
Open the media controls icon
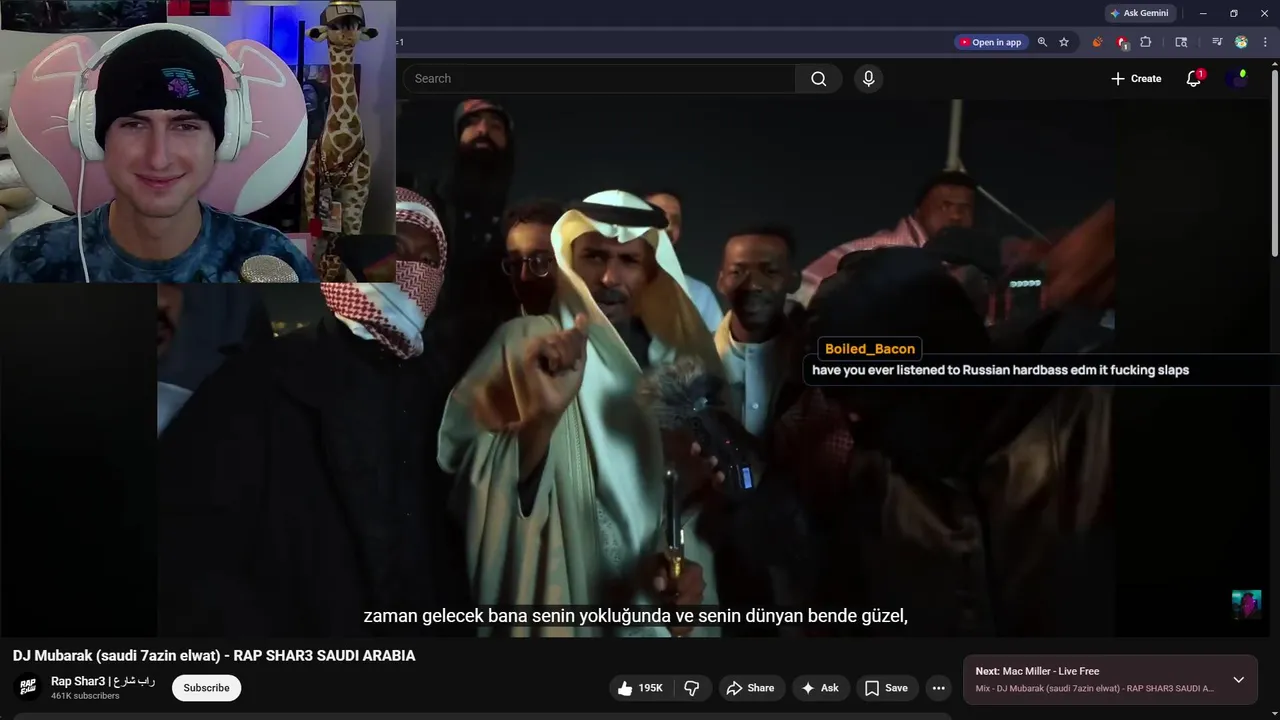click(1217, 42)
